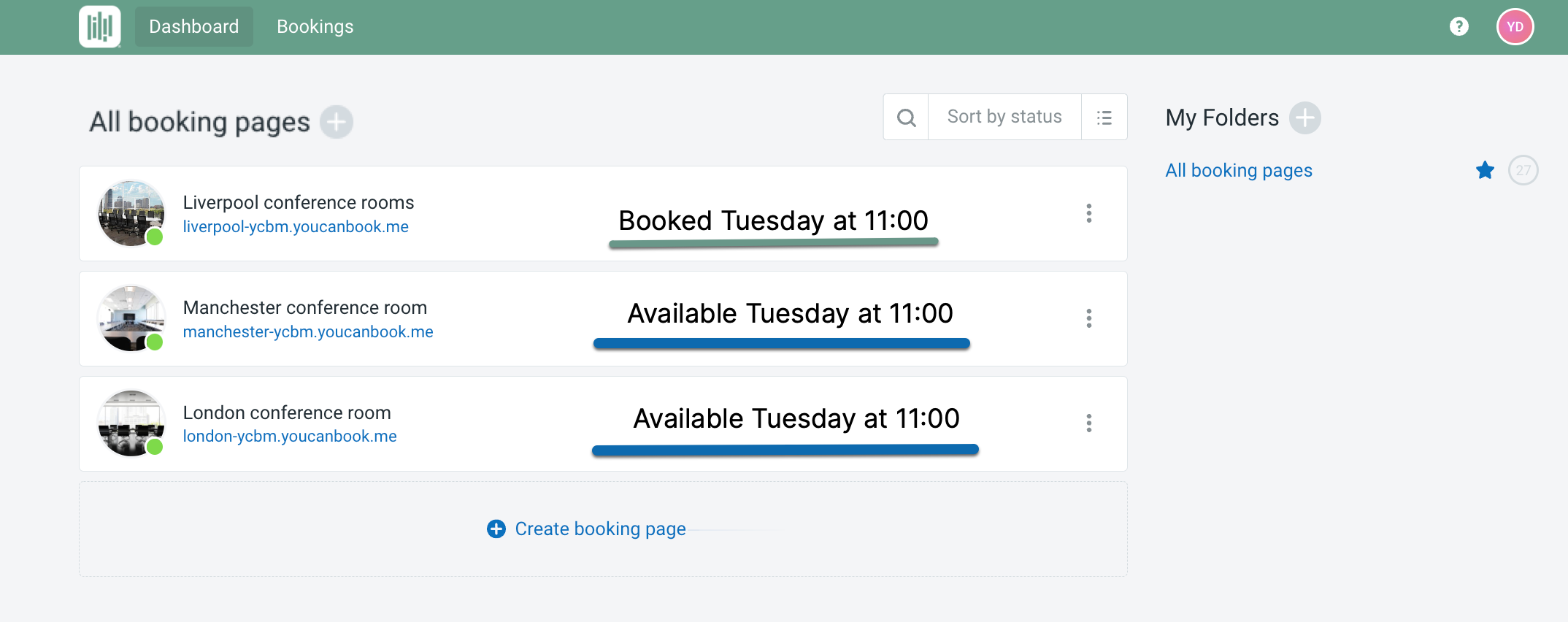Open the kebab menu for Manchester conference room
This screenshot has height=622, width=1568.
(x=1088, y=318)
